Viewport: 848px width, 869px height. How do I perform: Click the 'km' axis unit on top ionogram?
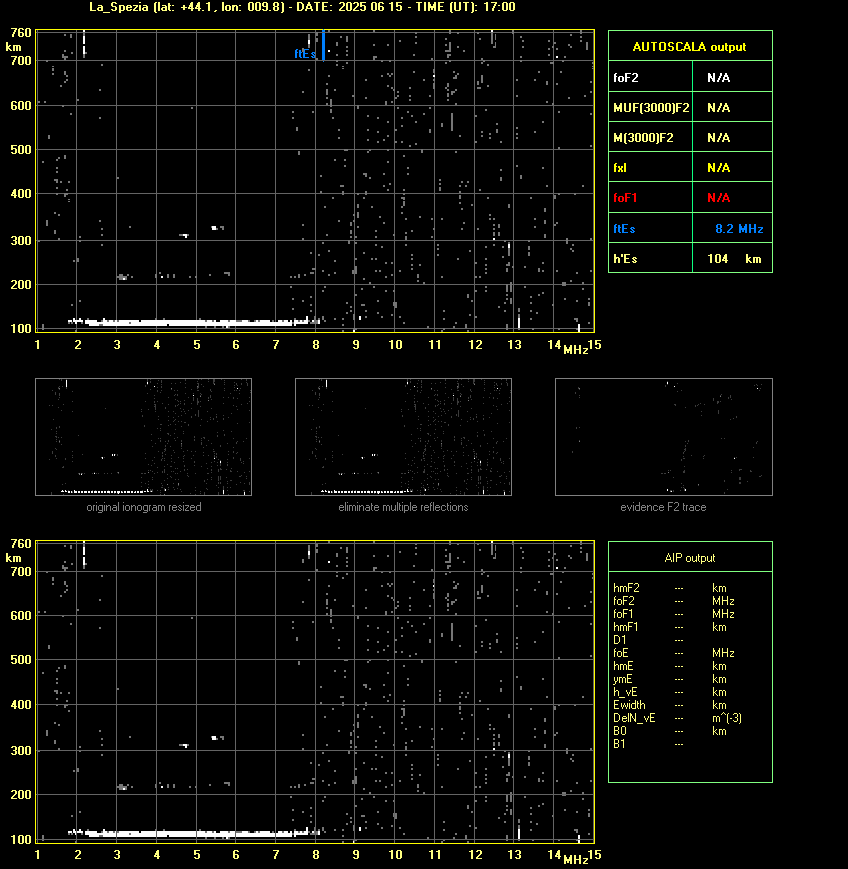[13, 47]
